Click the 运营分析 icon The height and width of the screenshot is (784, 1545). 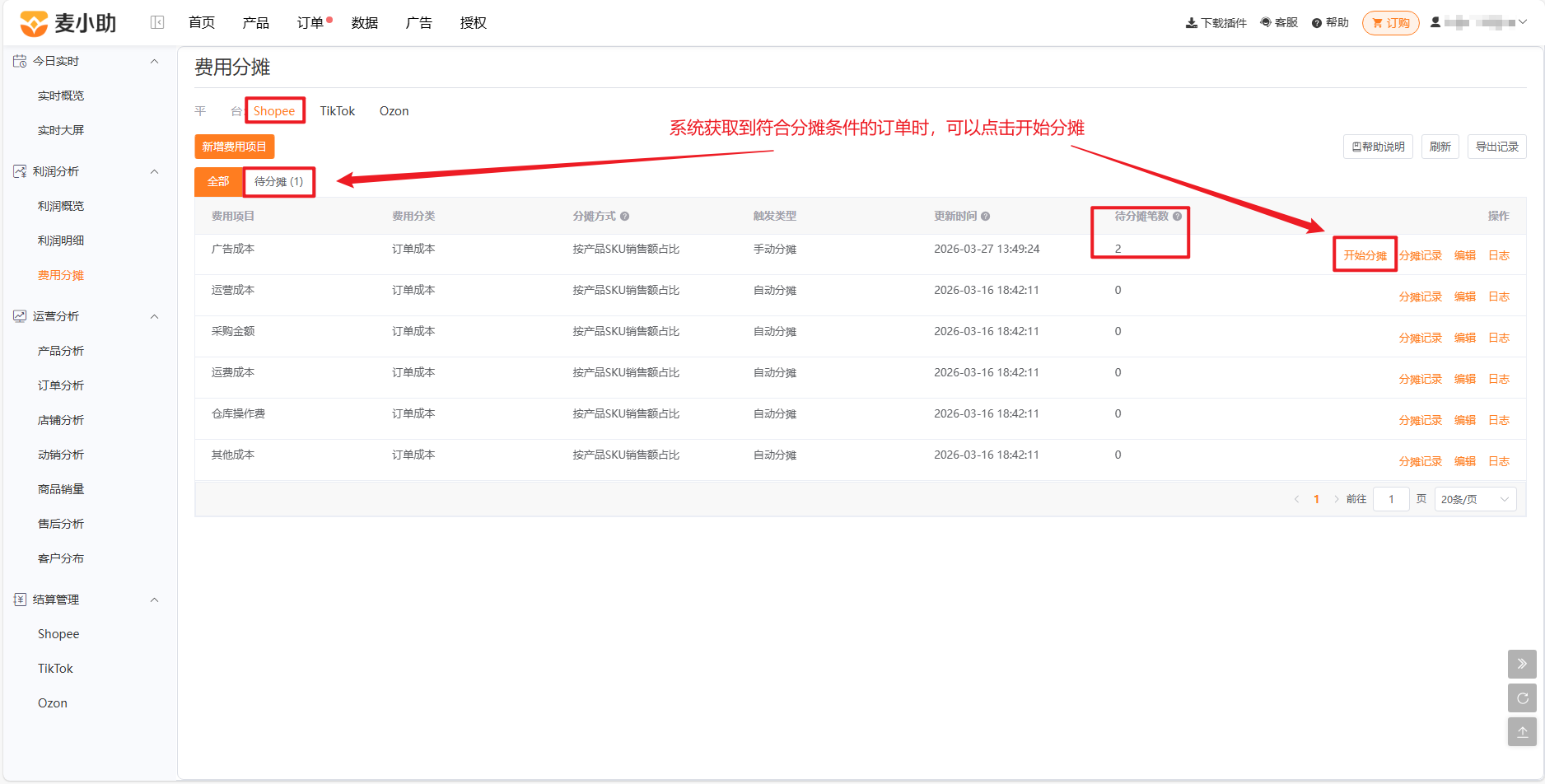20,316
